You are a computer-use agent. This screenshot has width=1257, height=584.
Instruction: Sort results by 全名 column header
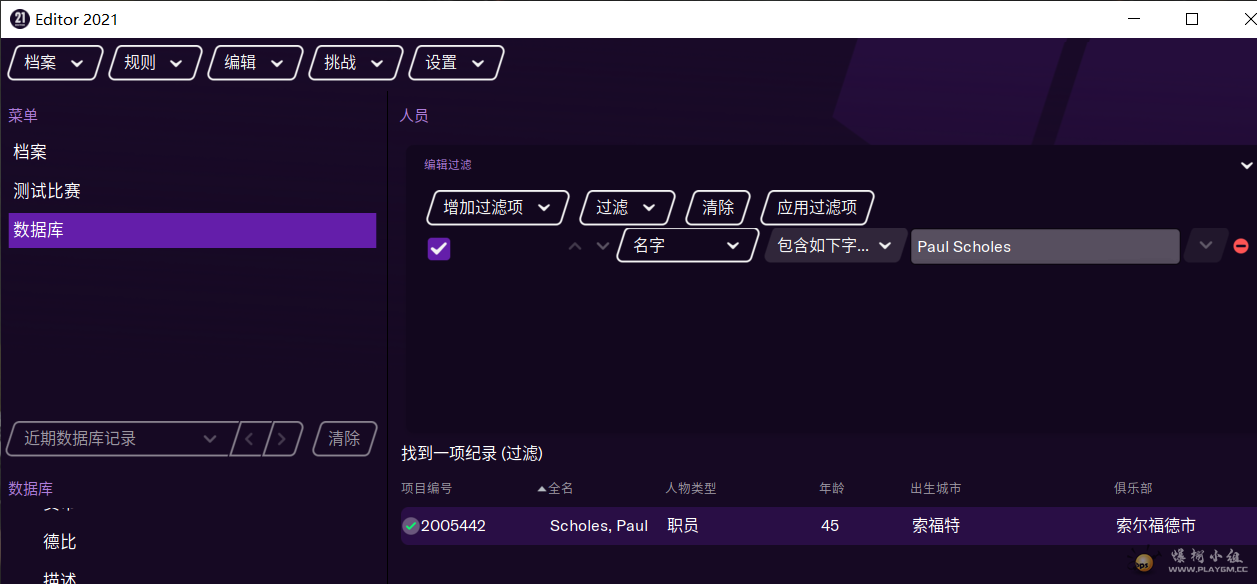pos(560,488)
